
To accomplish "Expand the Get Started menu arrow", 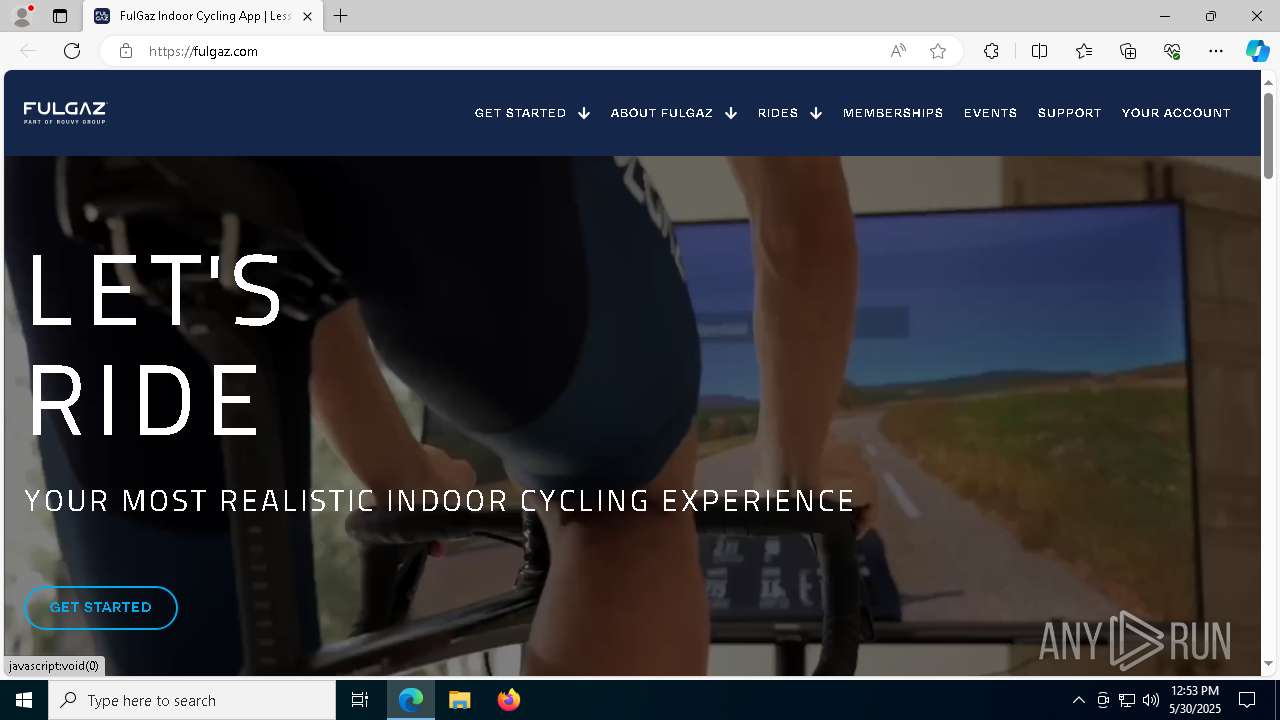I will point(584,113).
